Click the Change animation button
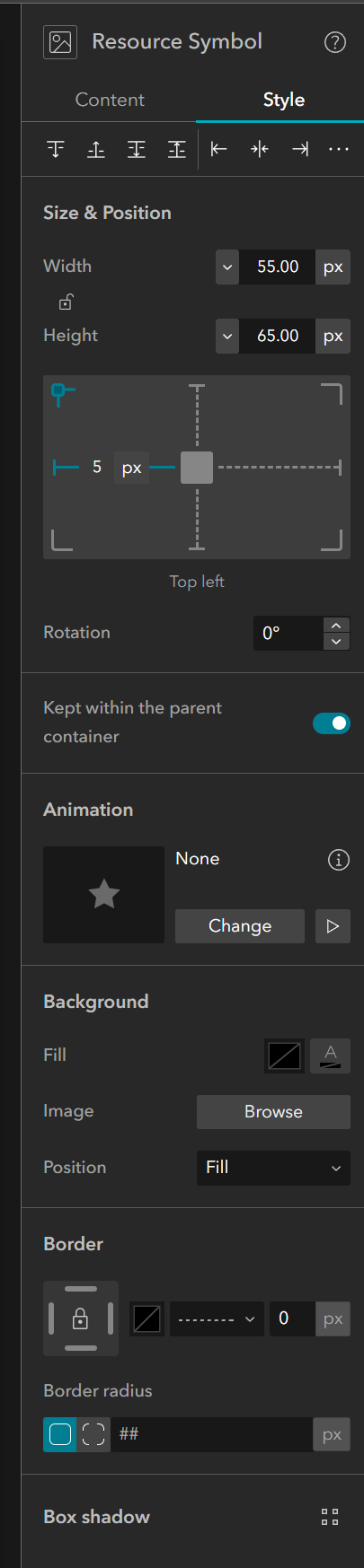The width and height of the screenshot is (364, 1568). (240, 926)
